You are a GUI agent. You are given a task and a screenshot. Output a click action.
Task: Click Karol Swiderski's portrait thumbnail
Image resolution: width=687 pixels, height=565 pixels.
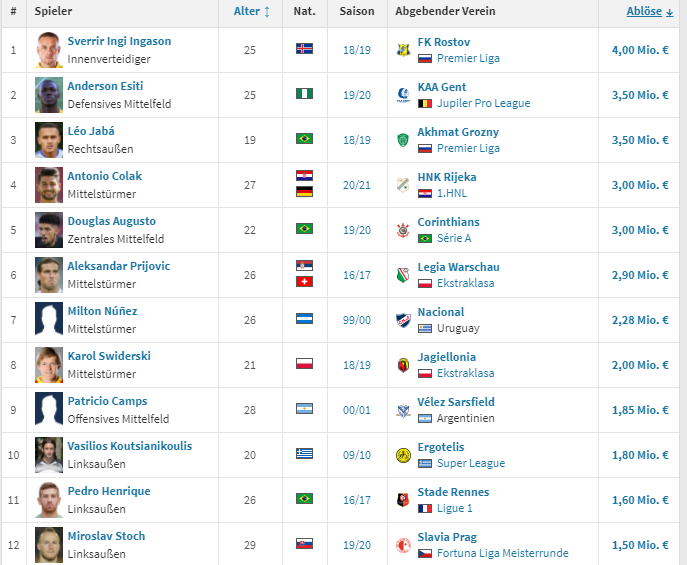point(49,364)
